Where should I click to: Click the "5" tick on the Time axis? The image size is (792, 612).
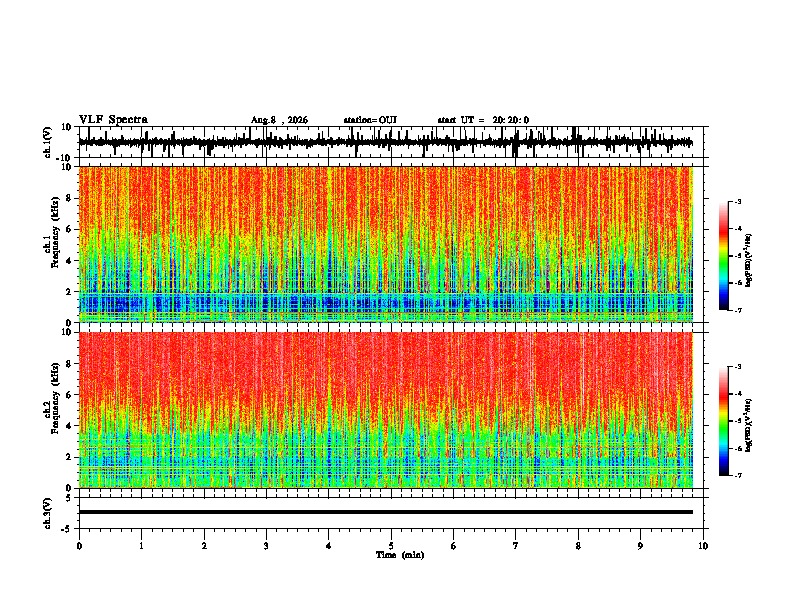pos(391,546)
